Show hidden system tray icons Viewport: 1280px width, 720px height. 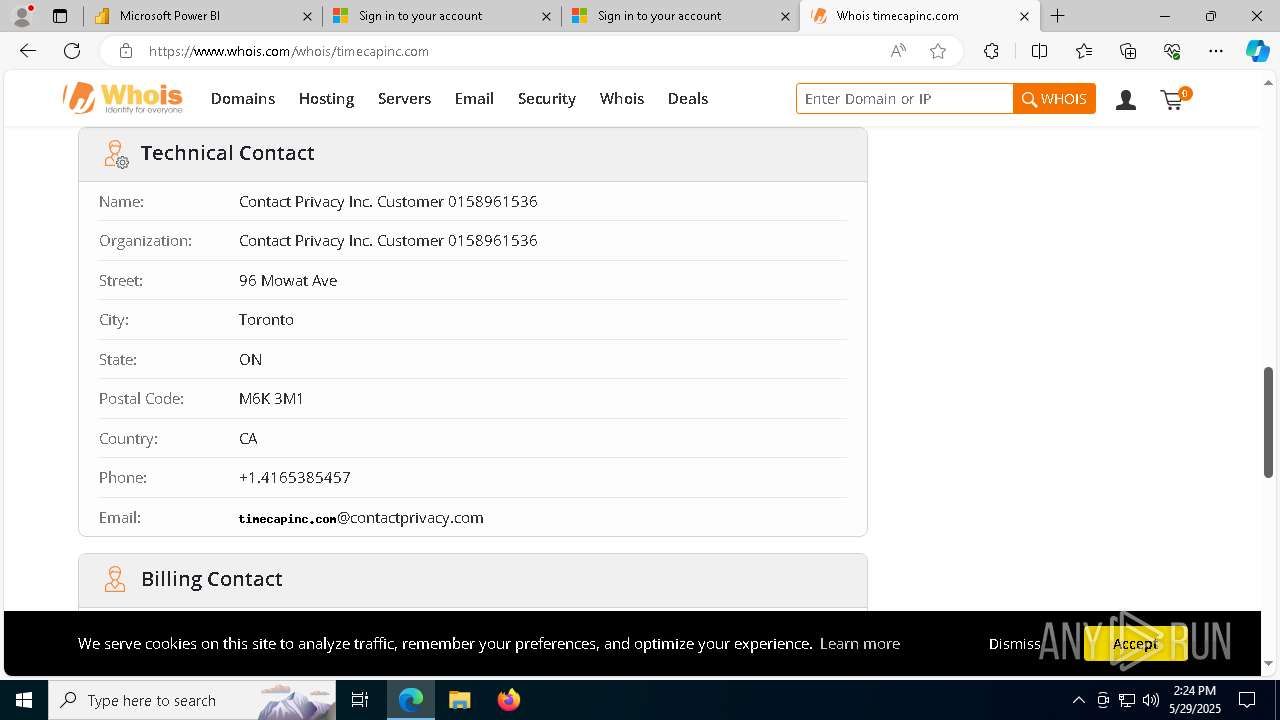1079,700
